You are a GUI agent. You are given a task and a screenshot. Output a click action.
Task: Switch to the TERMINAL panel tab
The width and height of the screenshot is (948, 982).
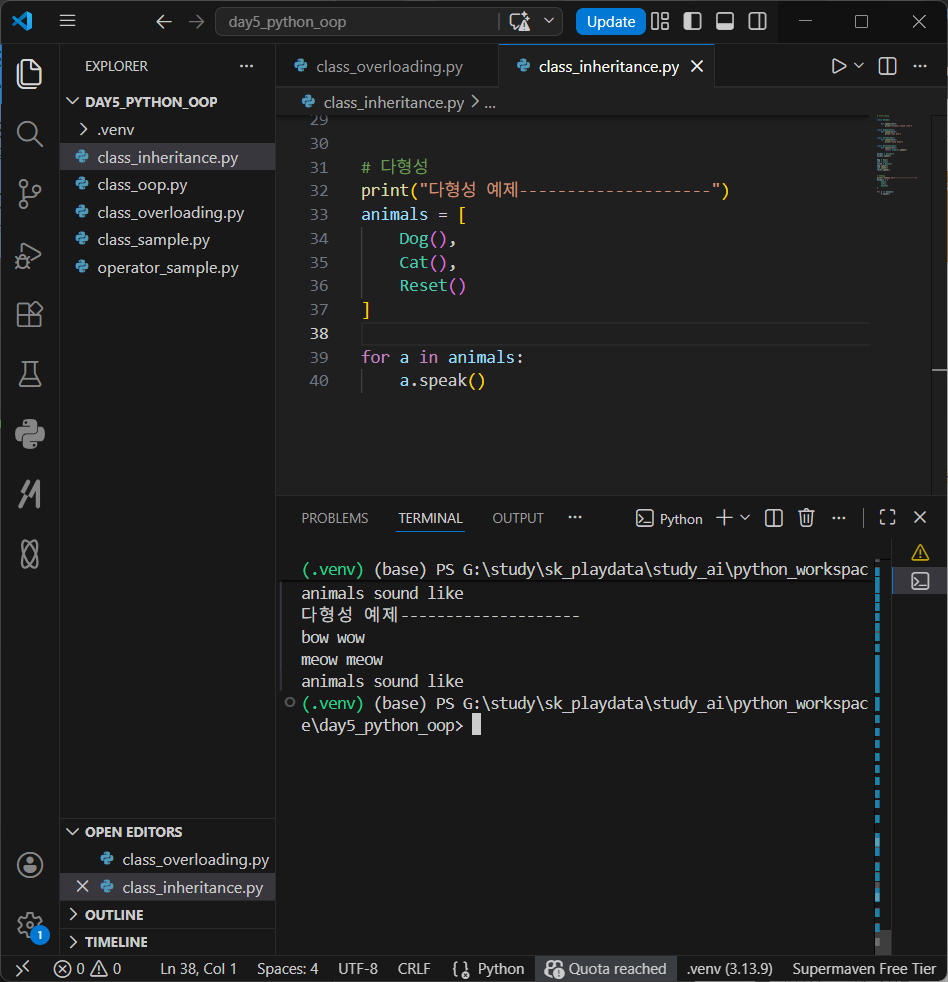coord(431,518)
